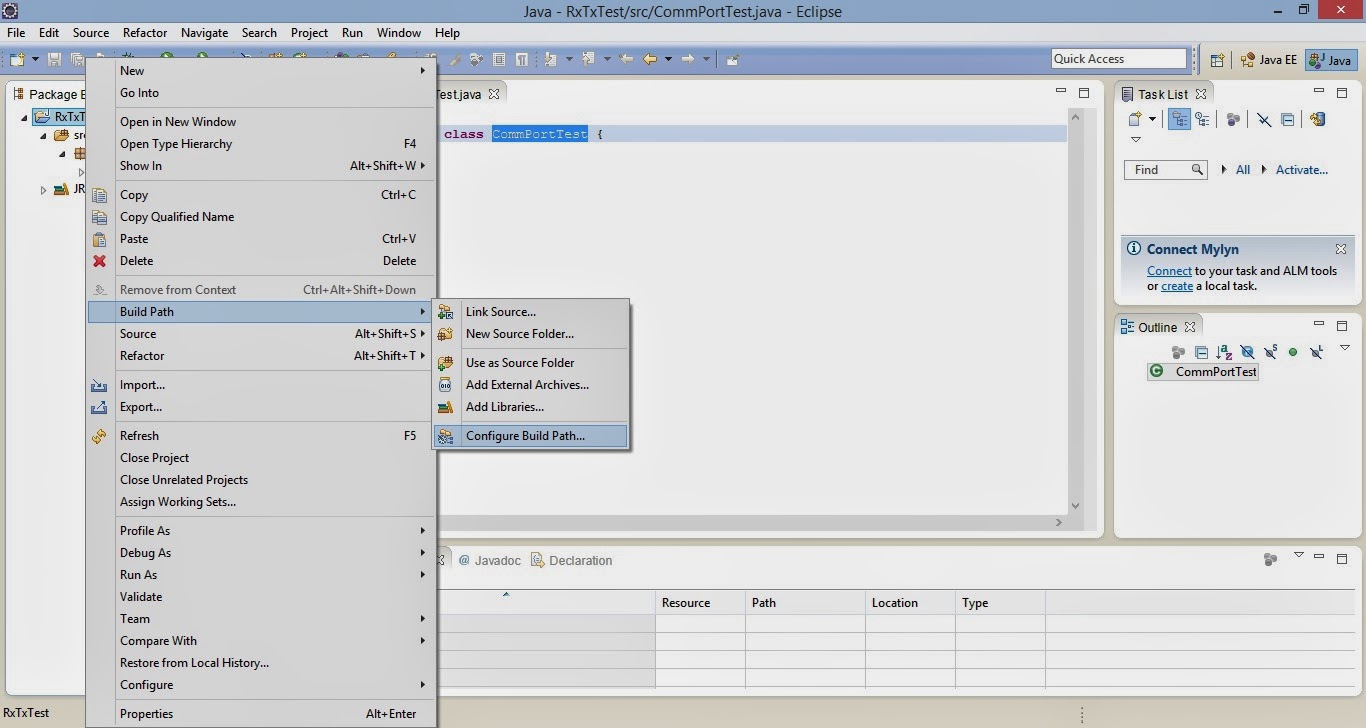Click the editor vertical scrollbar down arrow
The image size is (1366, 728).
1075,506
